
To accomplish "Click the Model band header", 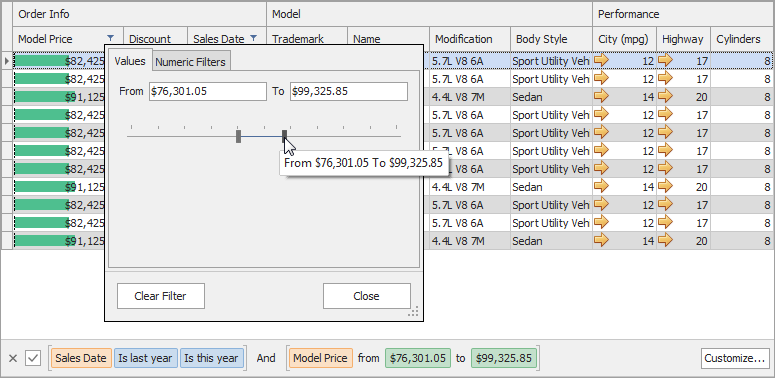I will point(429,14).
